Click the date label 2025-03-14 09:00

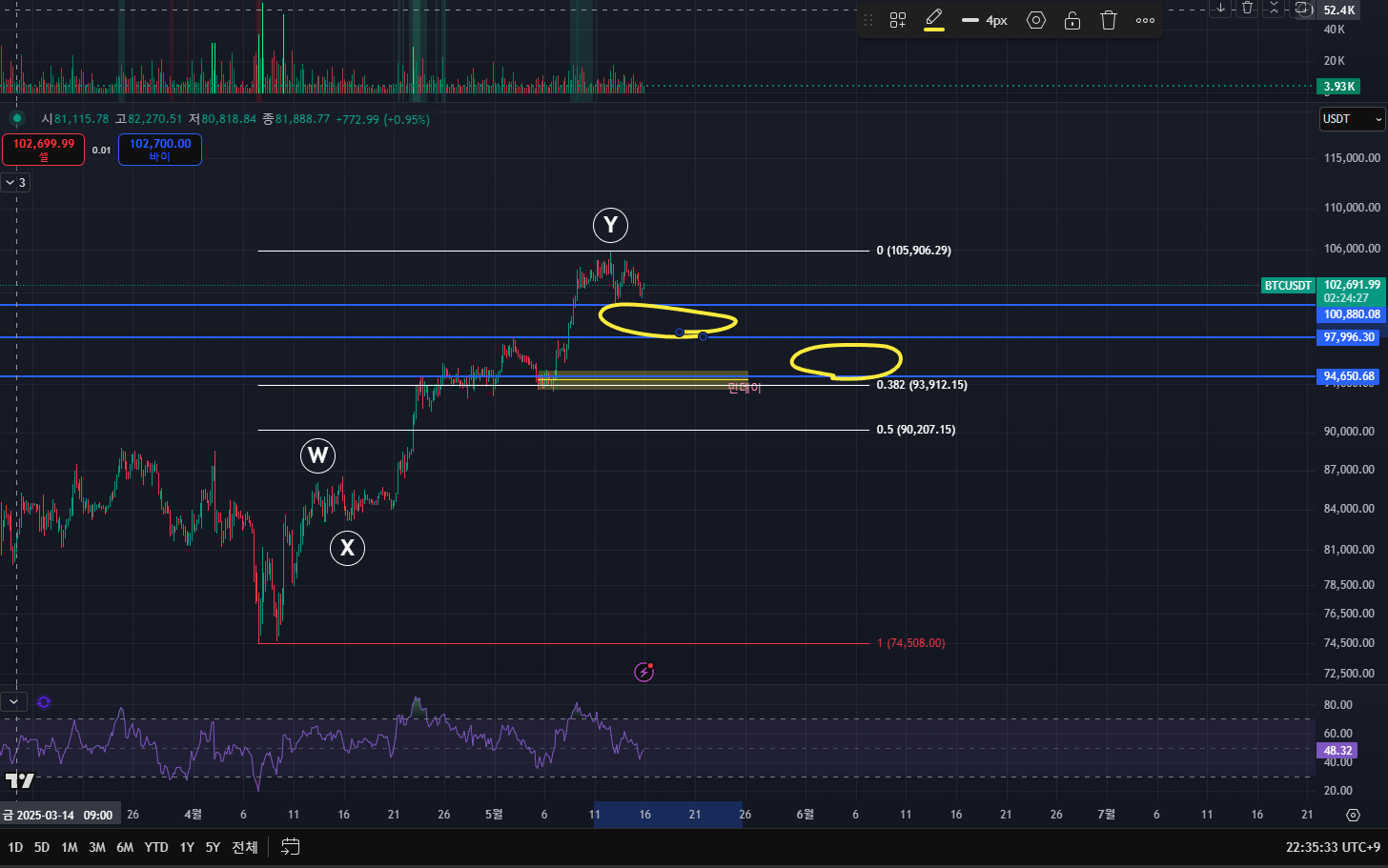[x=59, y=815]
